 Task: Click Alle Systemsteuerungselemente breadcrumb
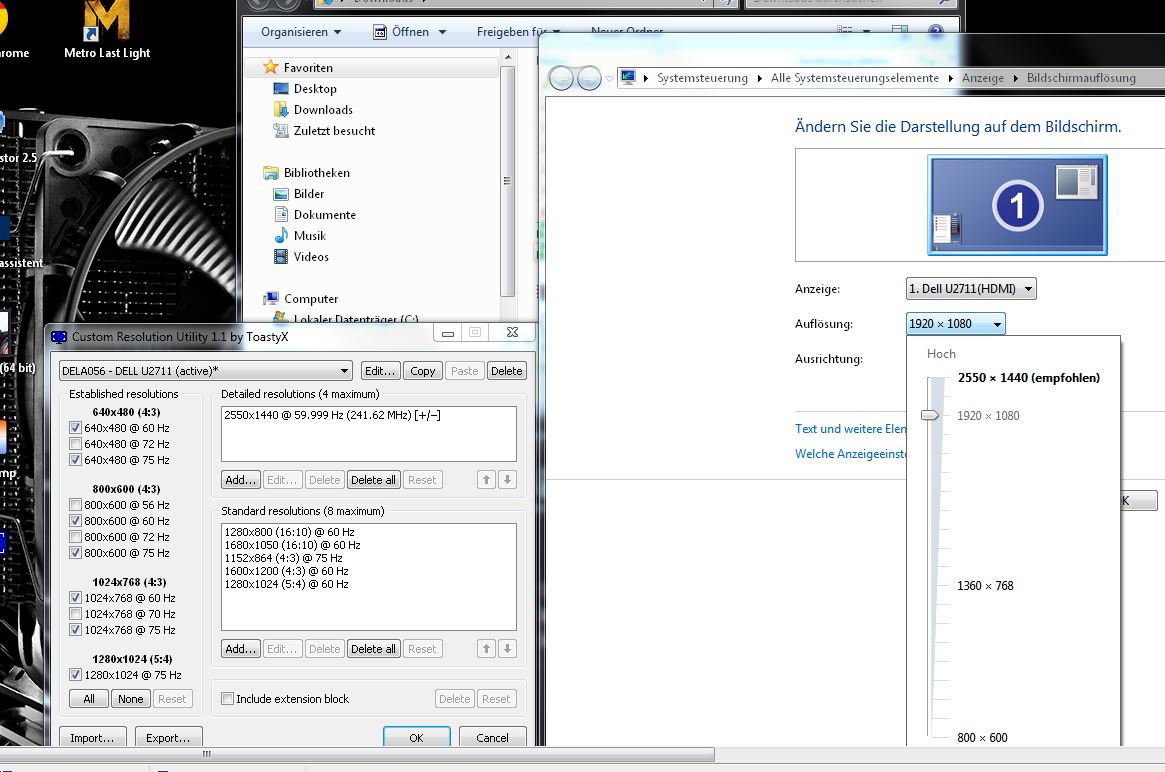click(x=854, y=78)
